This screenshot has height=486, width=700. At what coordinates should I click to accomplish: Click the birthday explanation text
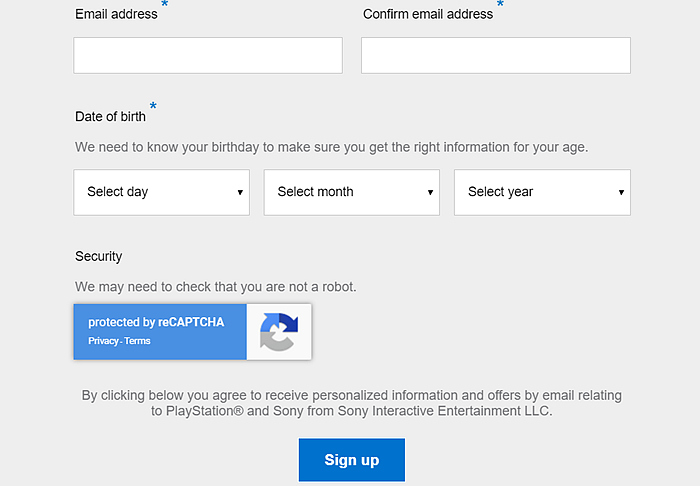pyautogui.click(x=331, y=147)
